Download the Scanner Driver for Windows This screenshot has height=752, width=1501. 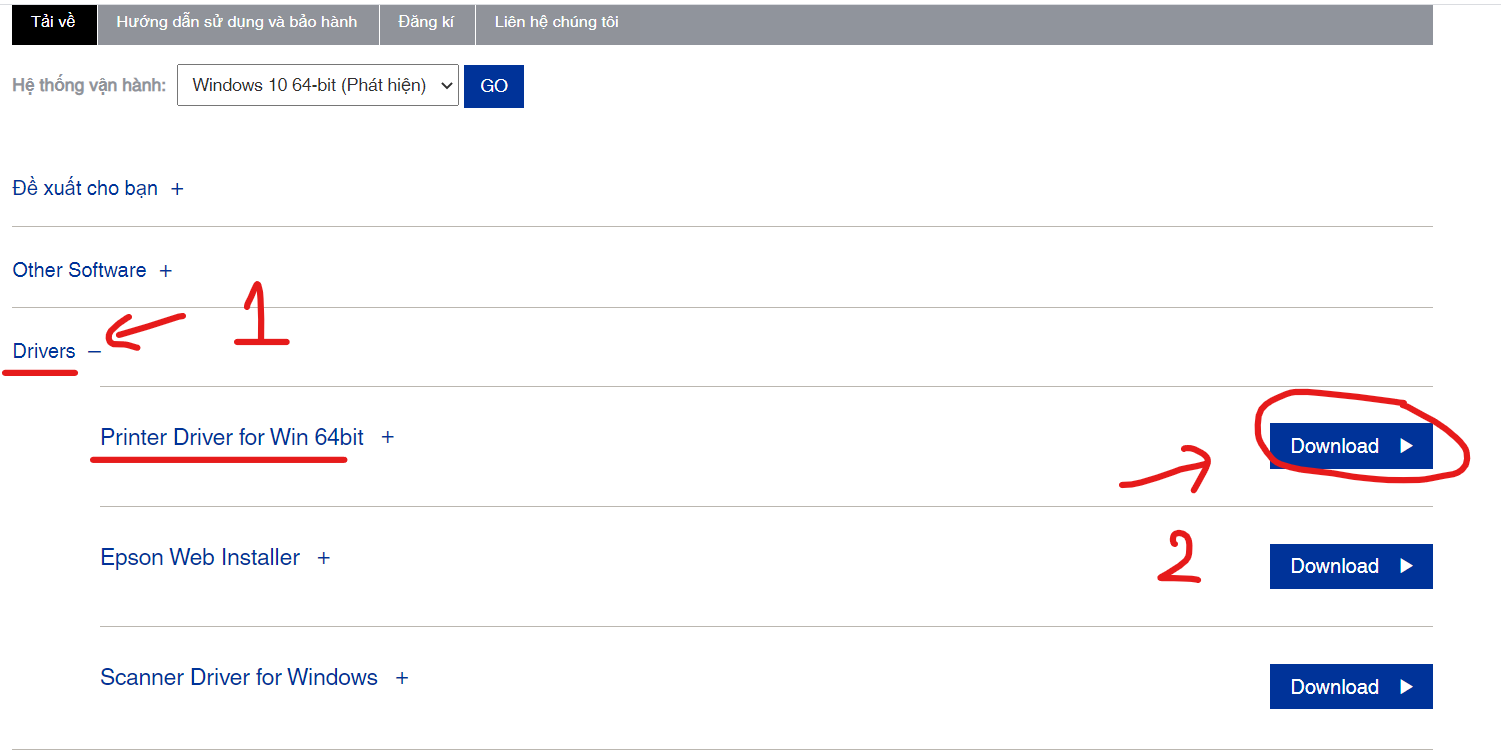(1350, 687)
